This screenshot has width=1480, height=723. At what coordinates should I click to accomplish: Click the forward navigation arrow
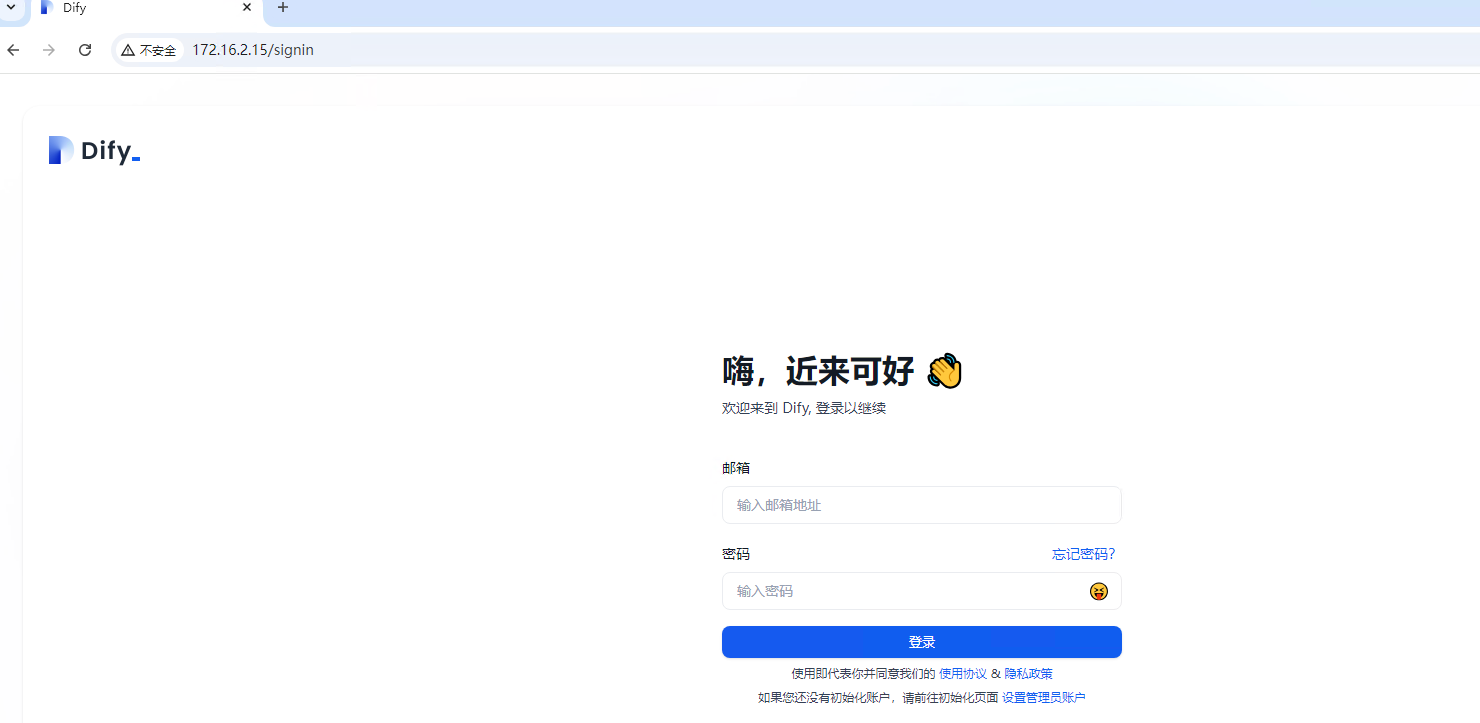(x=49, y=50)
